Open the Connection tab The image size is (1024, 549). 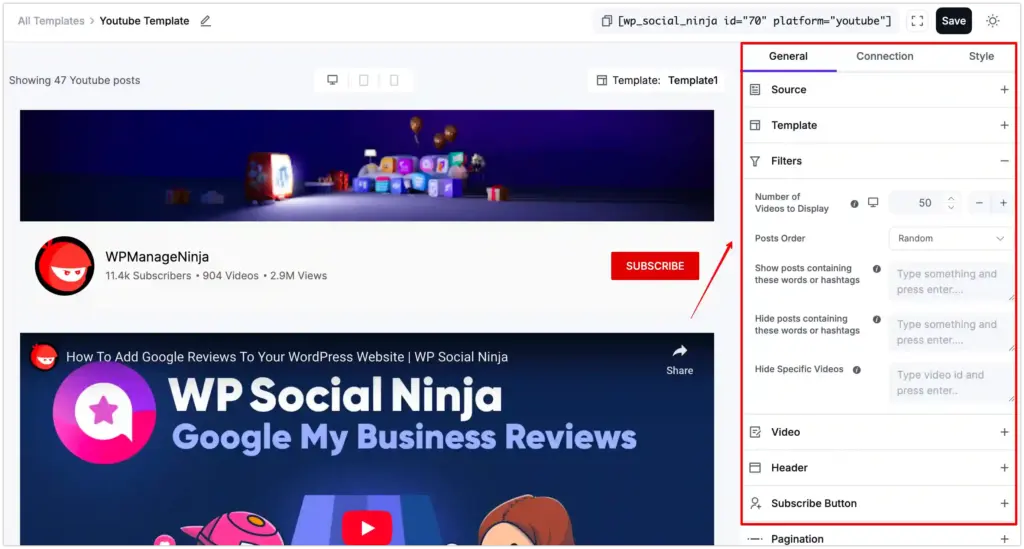pyautogui.click(x=884, y=57)
